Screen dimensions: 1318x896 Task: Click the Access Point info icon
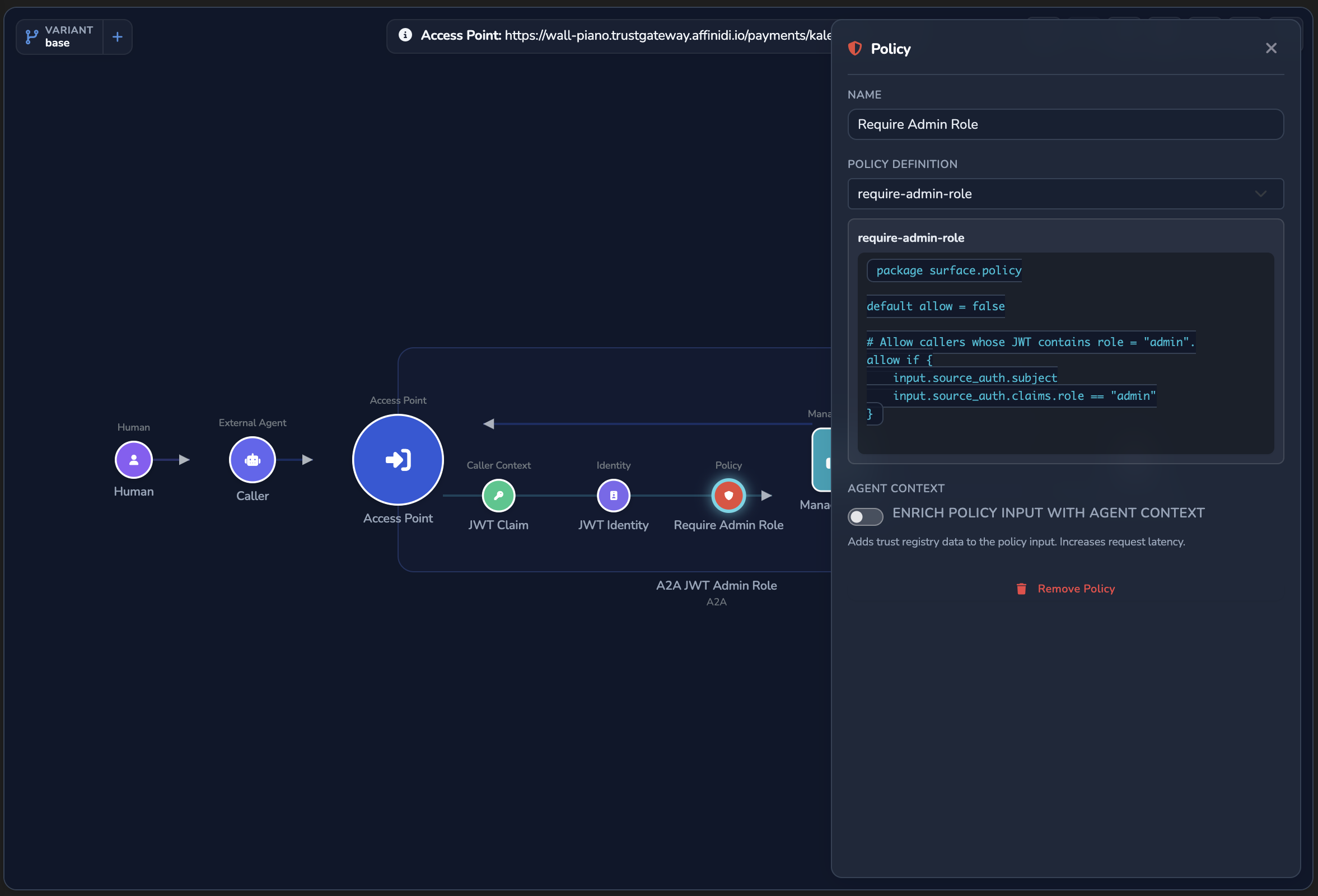pyautogui.click(x=405, y=35)
